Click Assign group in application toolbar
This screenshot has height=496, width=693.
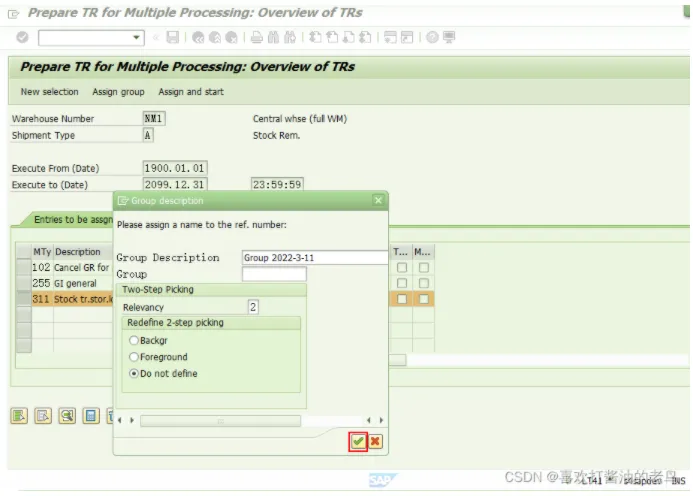118,92
